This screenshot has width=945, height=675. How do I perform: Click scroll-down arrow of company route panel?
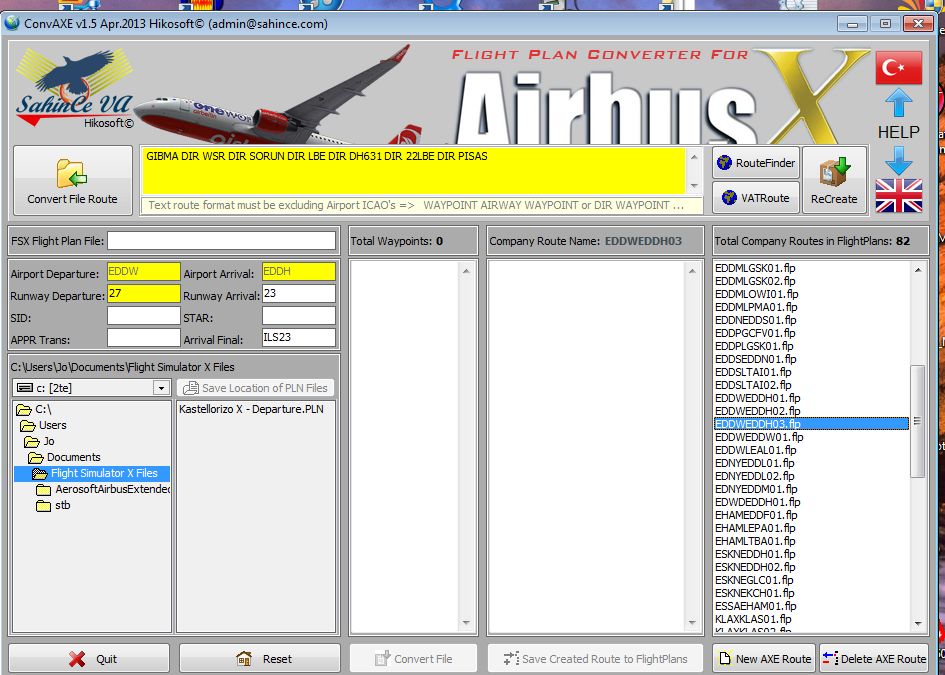coord(692,623)
